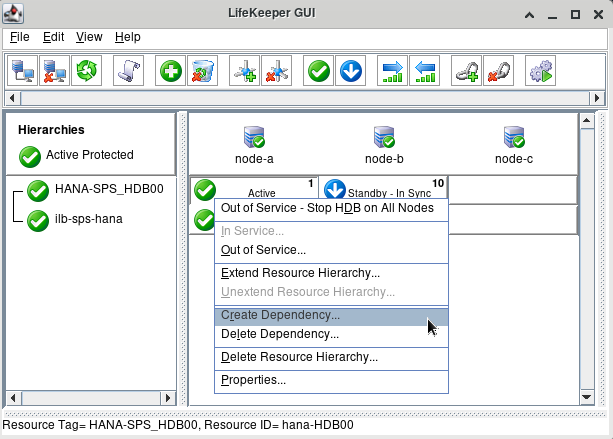Click the Create Dependency chain-plus icon
Viewport: 613px width, 439px height.
click(466, 71)
